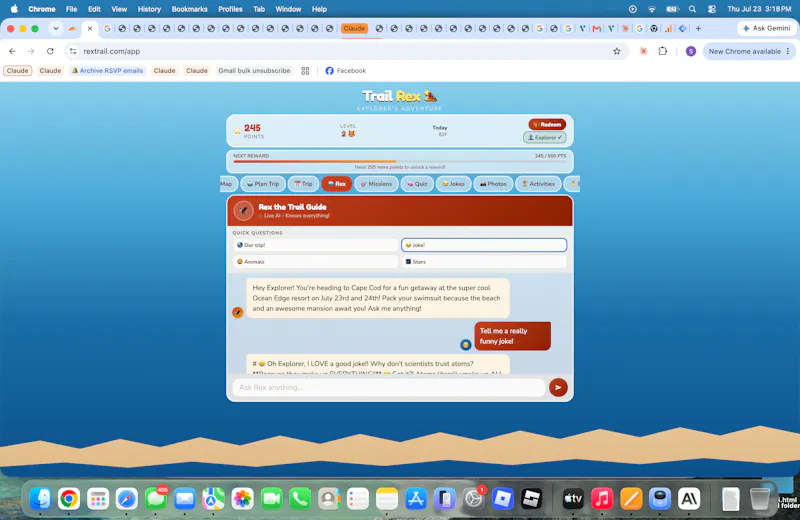Screen dimensions: 800x520
Task: Open Spotlight search in the menu bar
Action: tap(692, 9)
